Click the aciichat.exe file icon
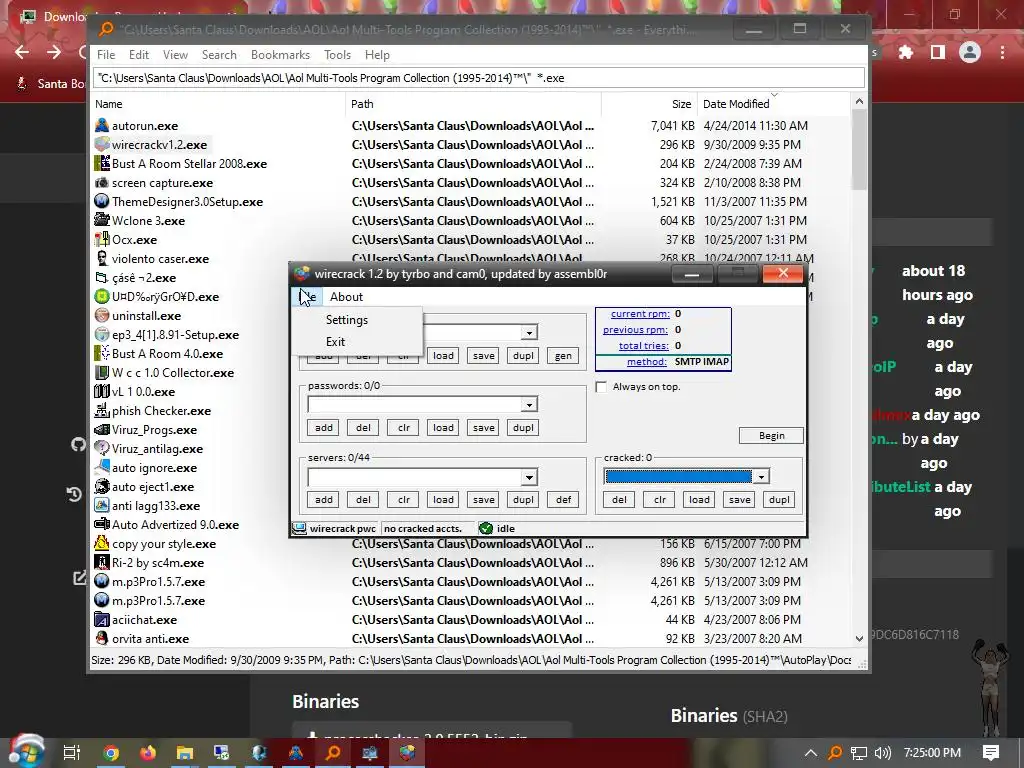The height and width of the screenshot is (768, 1024). [102, 620]
